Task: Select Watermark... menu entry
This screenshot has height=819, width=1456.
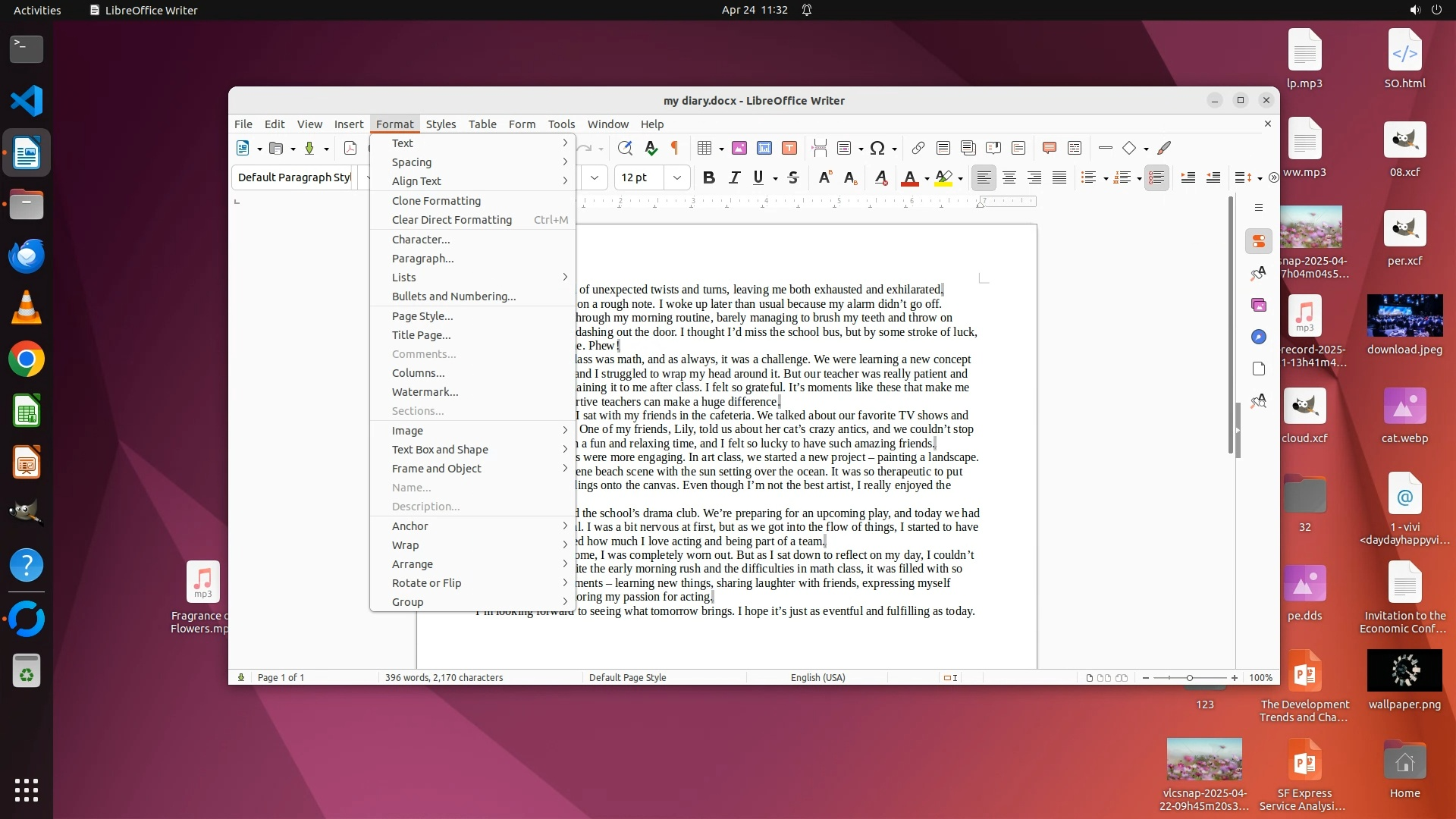Action: (x=425, y=392)
